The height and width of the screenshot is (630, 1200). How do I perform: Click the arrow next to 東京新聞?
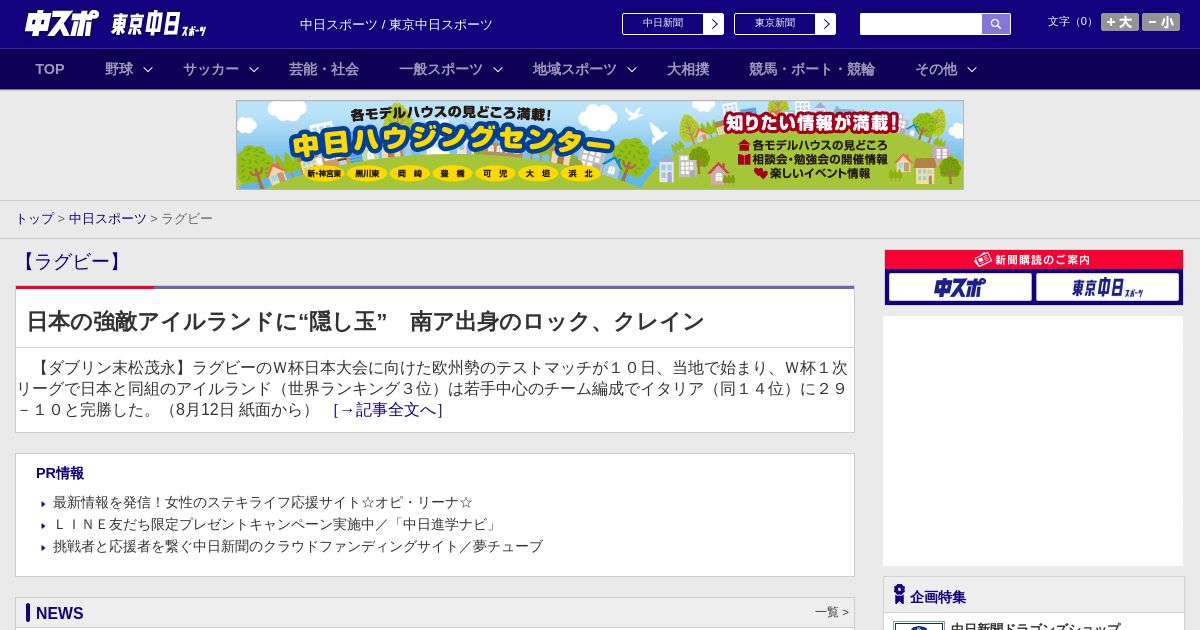tap(826, 24)
